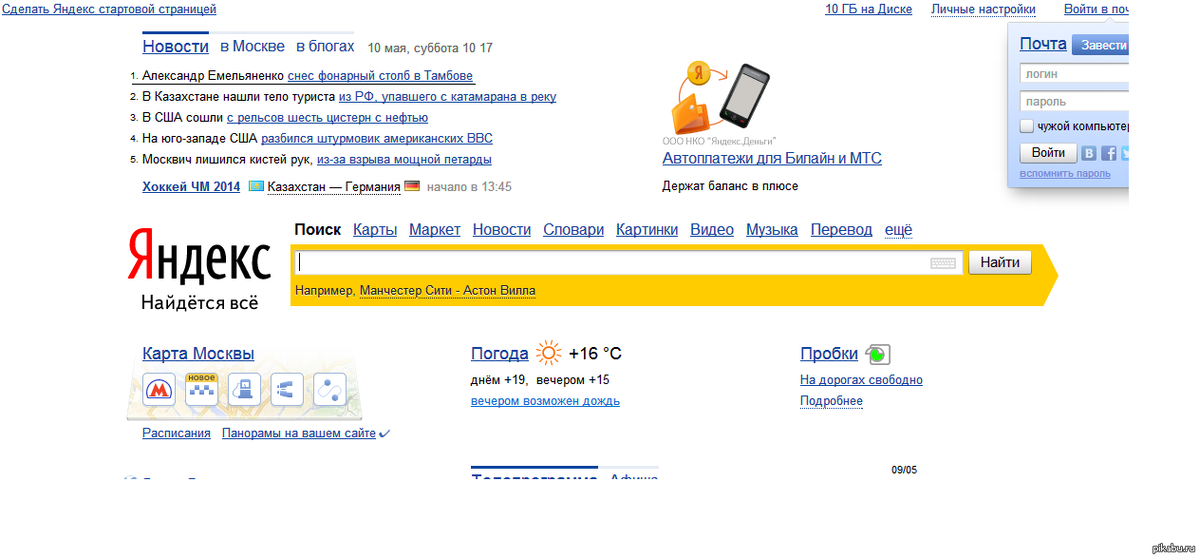The image size is (1200, 559).
Task: Open the Metro map icon
Action: click(158, 389)
